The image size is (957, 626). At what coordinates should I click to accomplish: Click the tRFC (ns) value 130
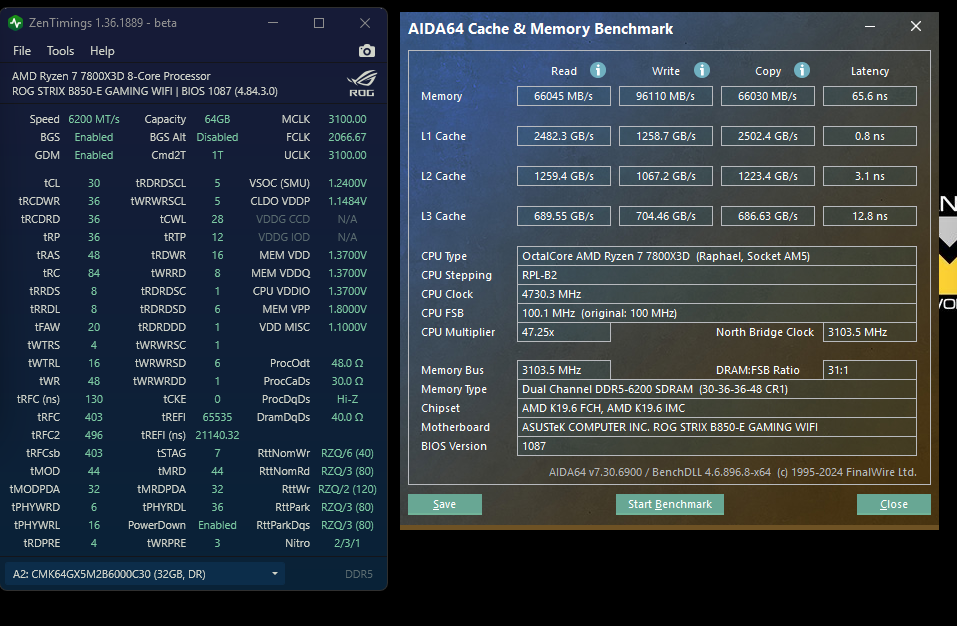[x=94, y=399]
